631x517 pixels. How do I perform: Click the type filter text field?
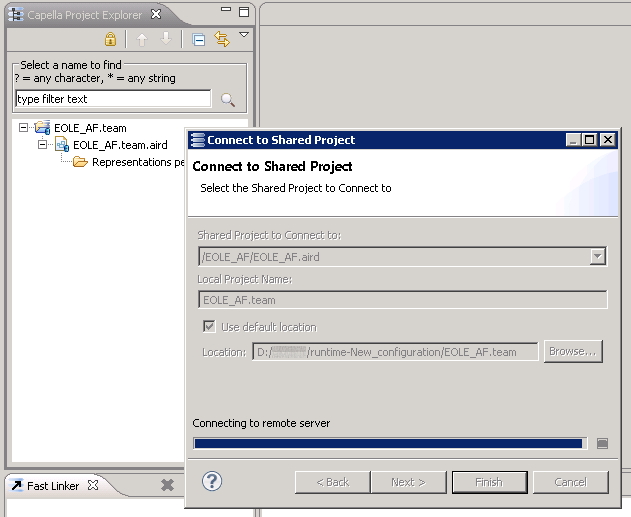tap(113, 99)
